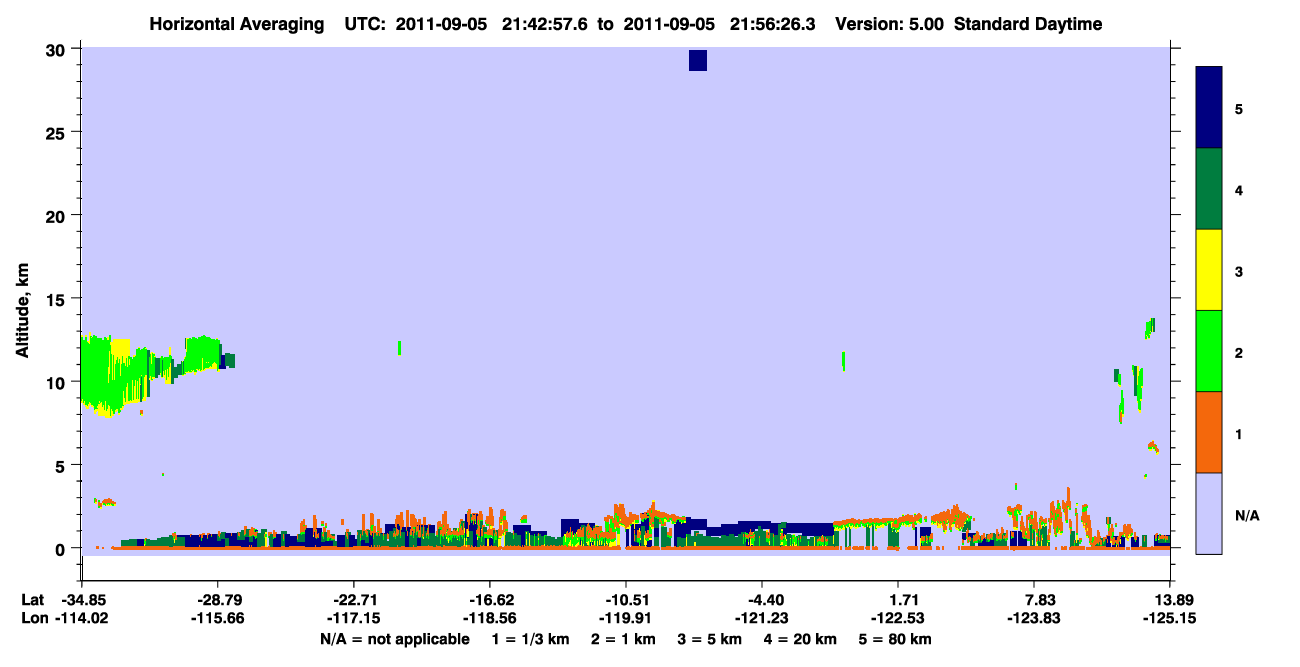This screenshot has height=667, width=1300.
Task: Click the 10 tick label on the altitude axis
Action: click(58, 382)
